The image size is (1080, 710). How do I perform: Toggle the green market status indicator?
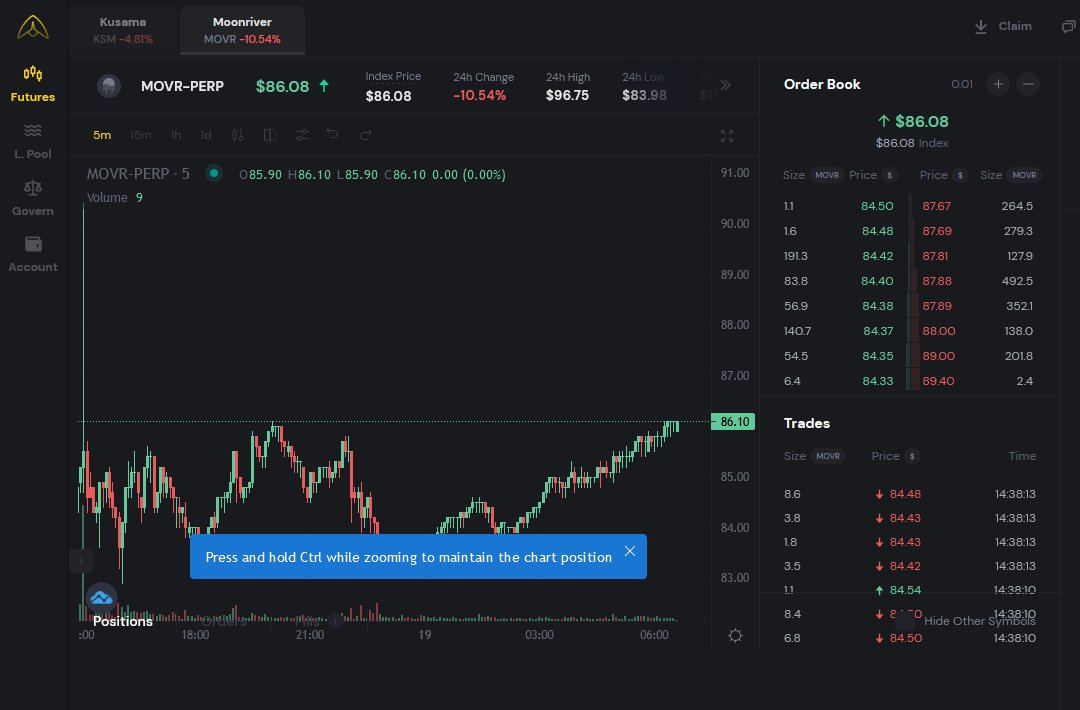[214, 174]
